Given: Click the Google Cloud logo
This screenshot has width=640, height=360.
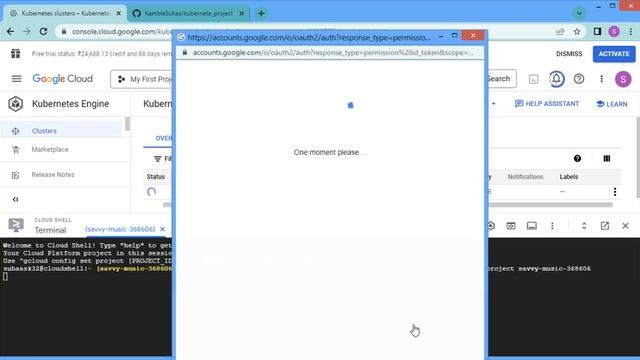Looking at the screenshot, I should 62,79.
